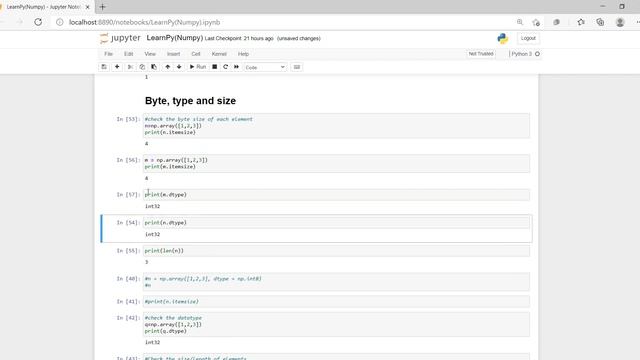Image resolution: width=640 pixels, height=360 pixels.
Task: Select cell In [41] #print(n.itemsize)
Action: coord(336,302)
